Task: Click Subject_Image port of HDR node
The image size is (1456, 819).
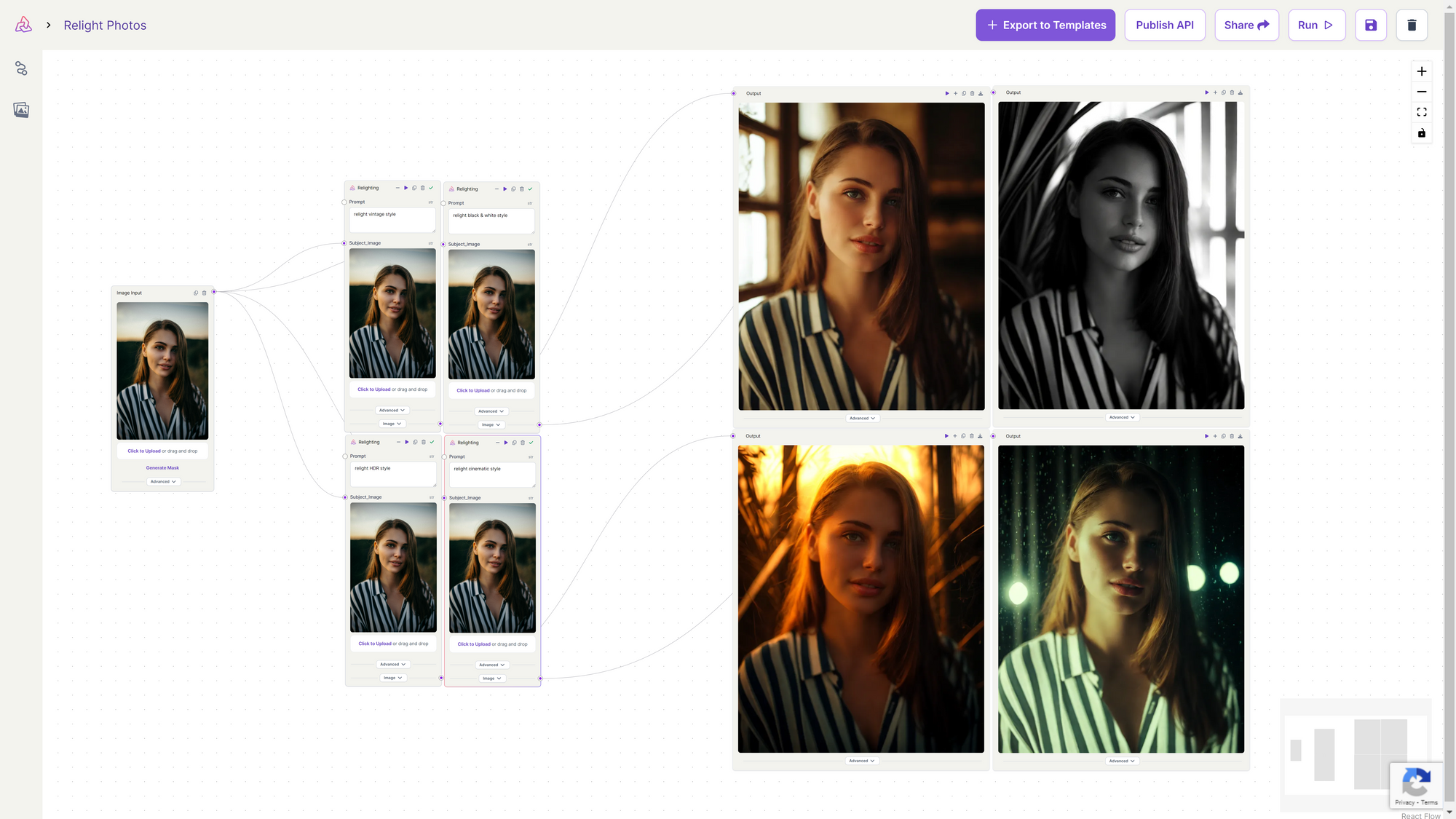Action: tap(345, 497)
